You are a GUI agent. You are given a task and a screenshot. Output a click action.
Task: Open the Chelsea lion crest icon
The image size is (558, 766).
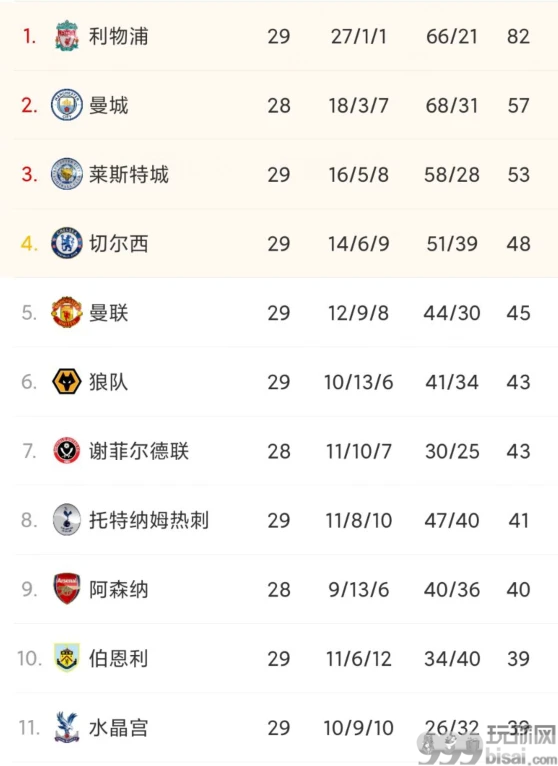[67, 243]
